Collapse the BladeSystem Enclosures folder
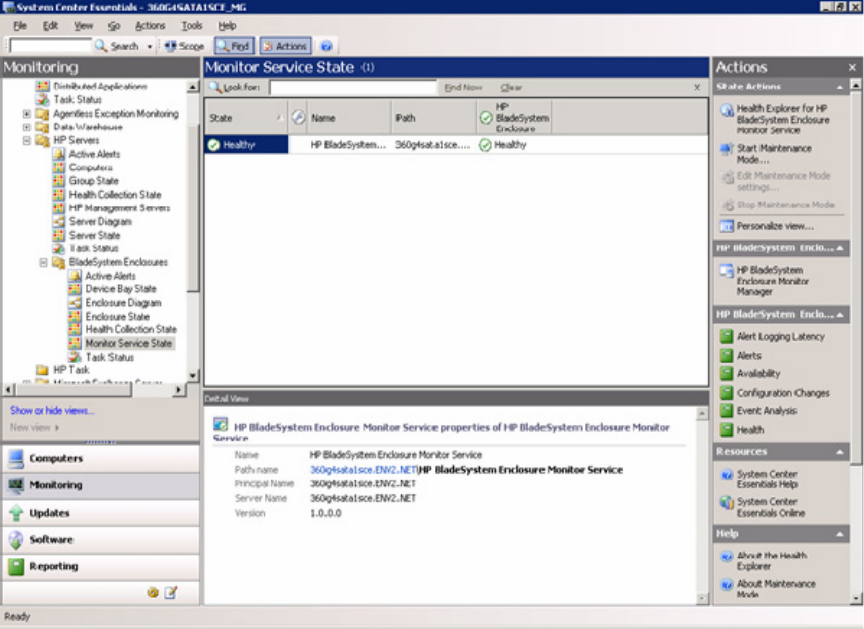The height and width of the screenshot is (629, 864). click(x=43, y=262)
